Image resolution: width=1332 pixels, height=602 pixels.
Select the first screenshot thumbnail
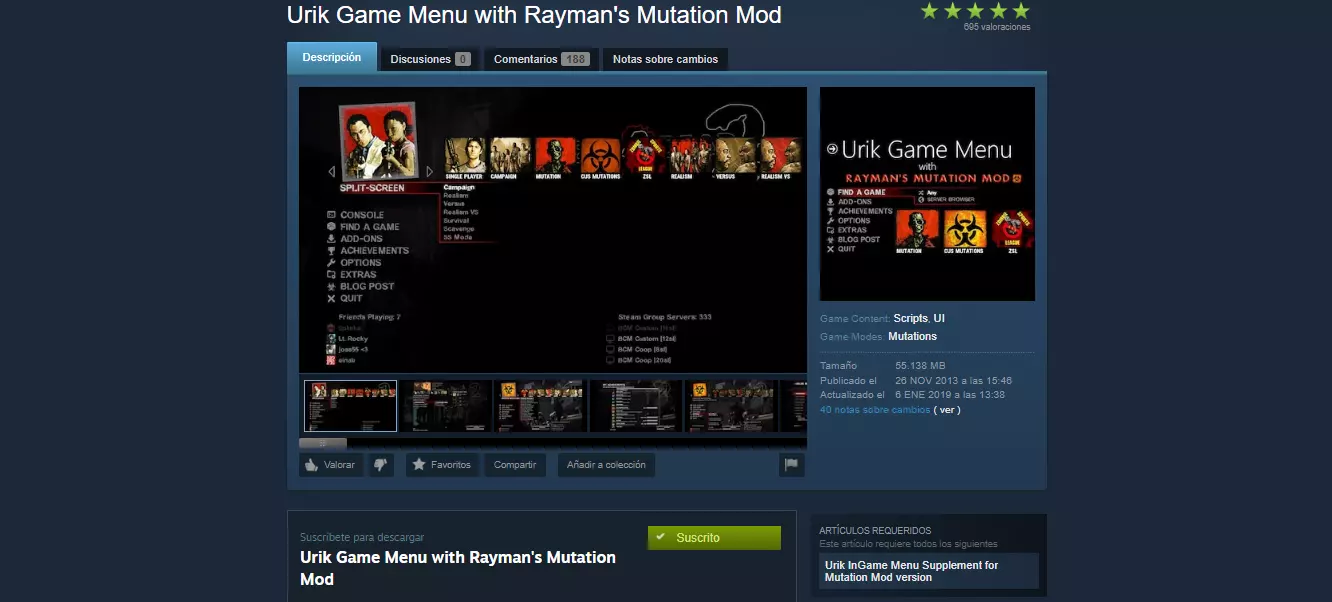point(350,406)
